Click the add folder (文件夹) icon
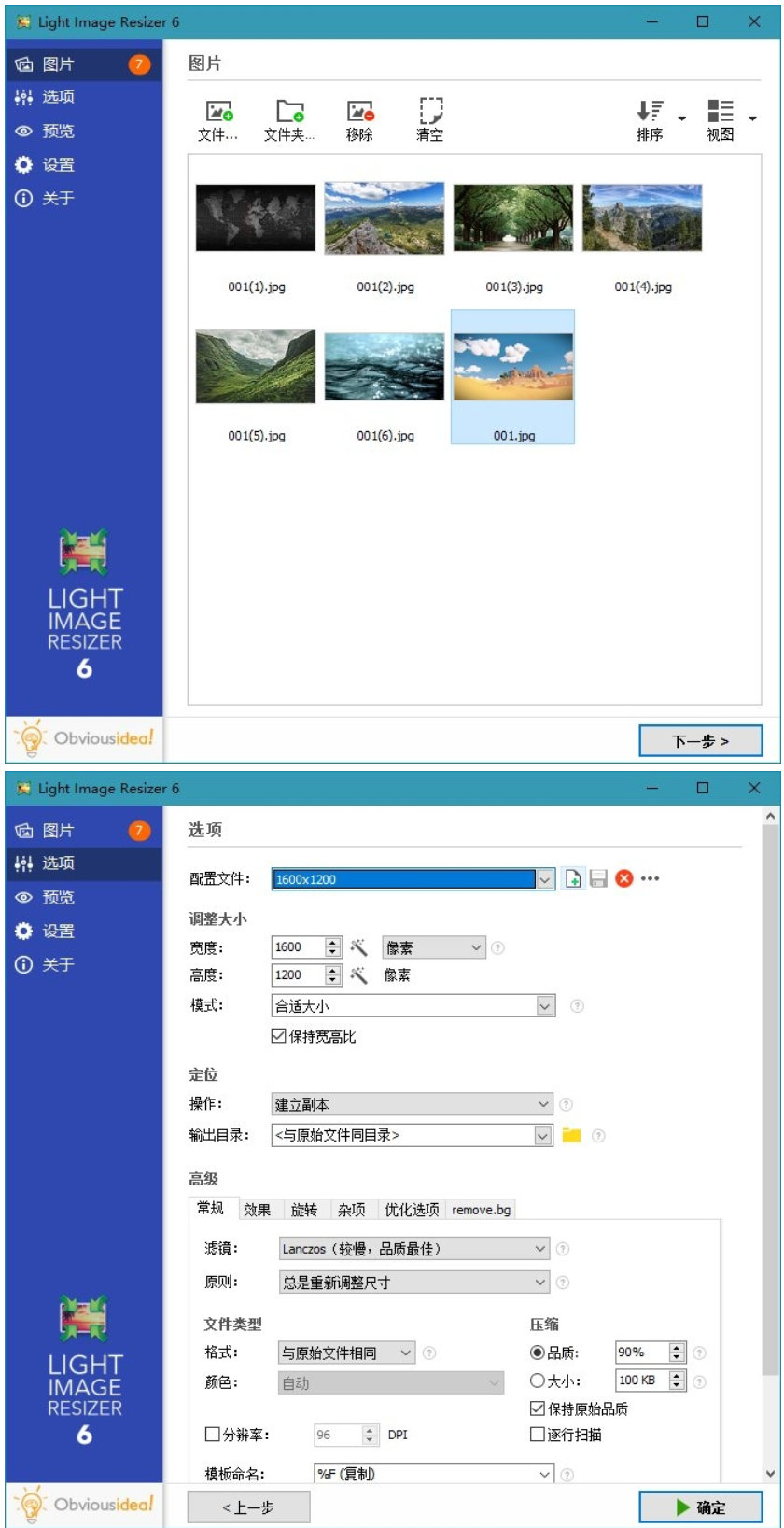Screen dimensions: 784x1528 (x=289, y=113)
